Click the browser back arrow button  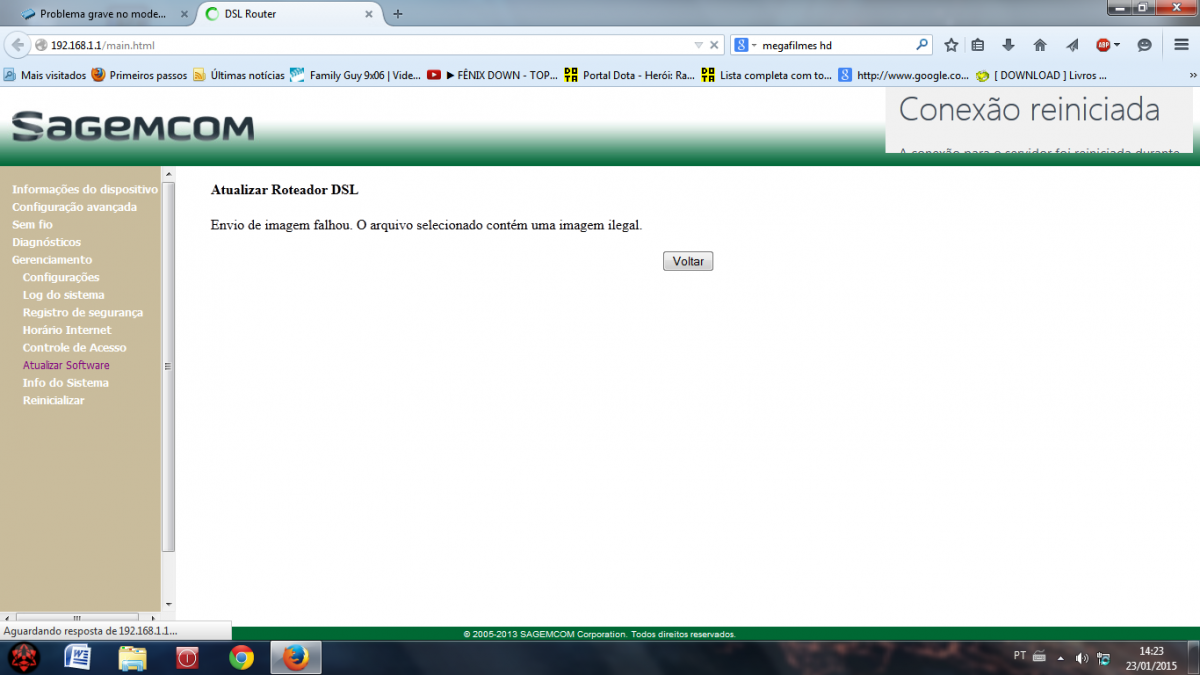17,45
